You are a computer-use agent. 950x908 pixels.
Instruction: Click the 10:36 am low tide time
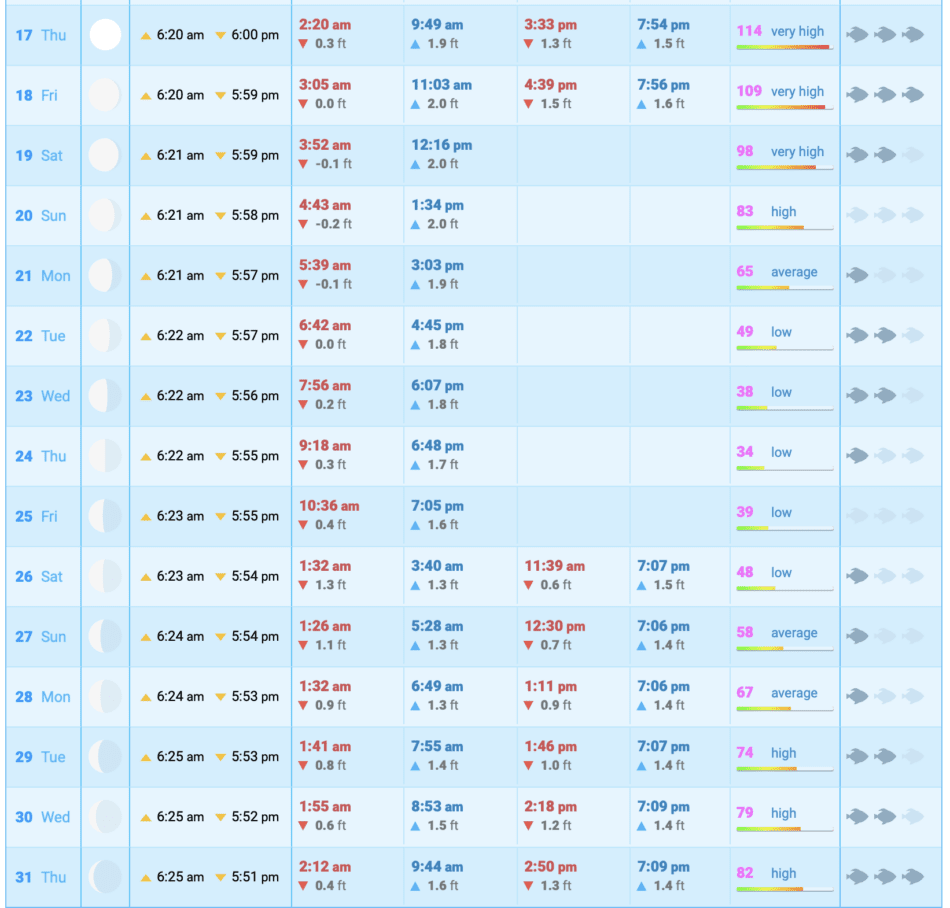click(329, 506)
